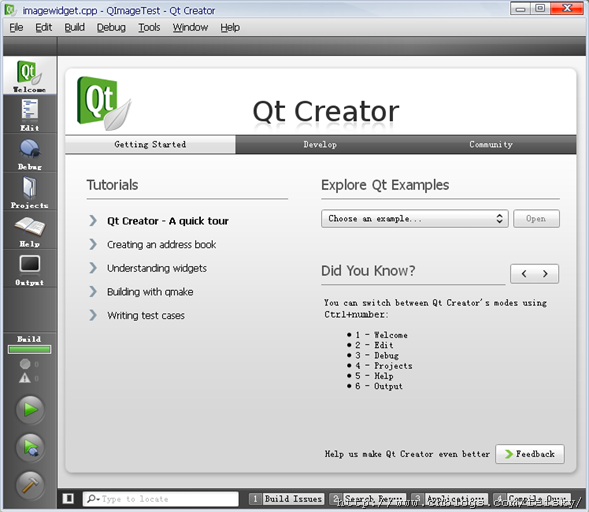Open the Qt Creator - A quick tour tutorial
Screen dimensions: 589x512
pos(168,221)
